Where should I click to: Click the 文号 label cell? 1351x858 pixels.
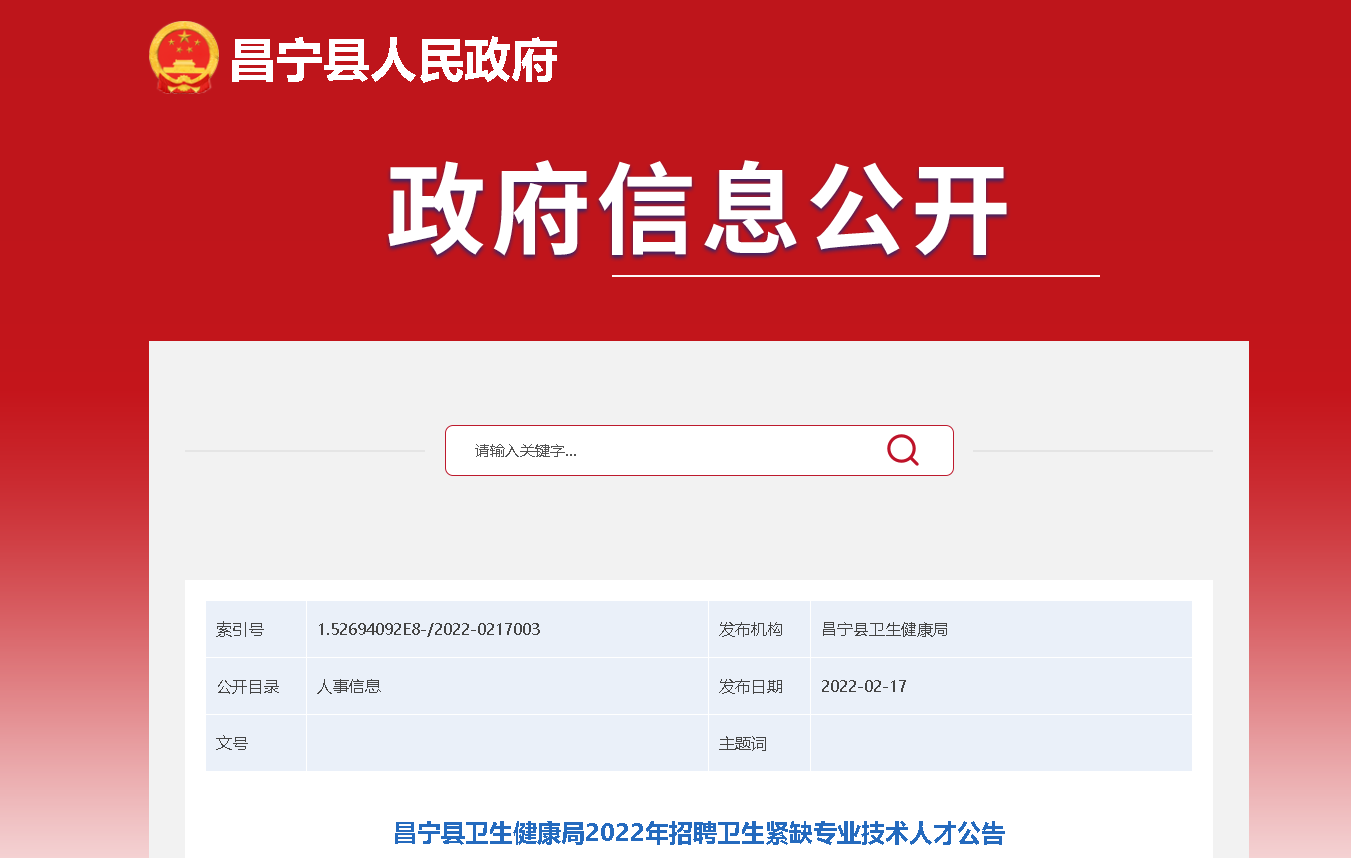232,744
